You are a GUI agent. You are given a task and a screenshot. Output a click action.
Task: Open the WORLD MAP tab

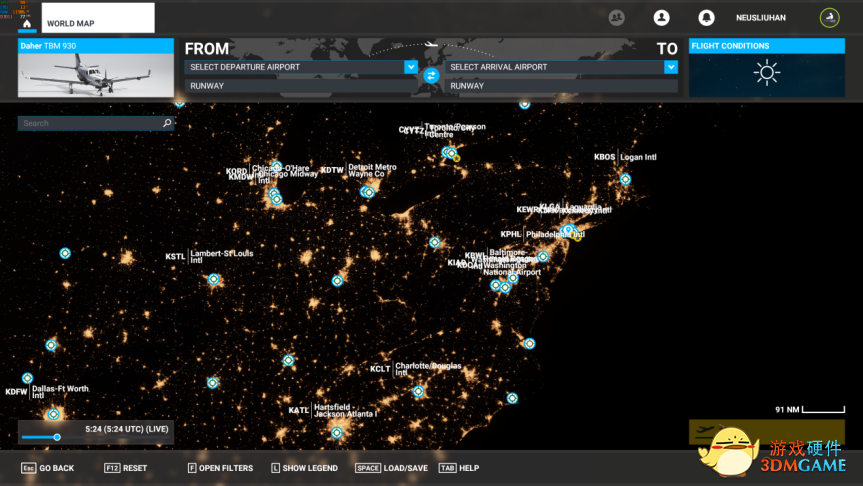(98, 18)
